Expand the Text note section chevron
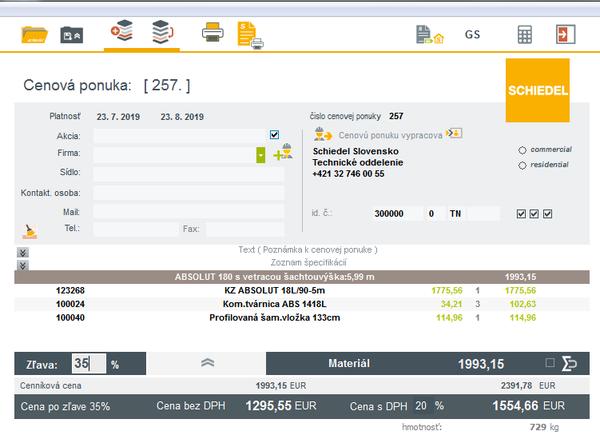The width and height of the screenshot is (600, 447). tap(22, 254)
